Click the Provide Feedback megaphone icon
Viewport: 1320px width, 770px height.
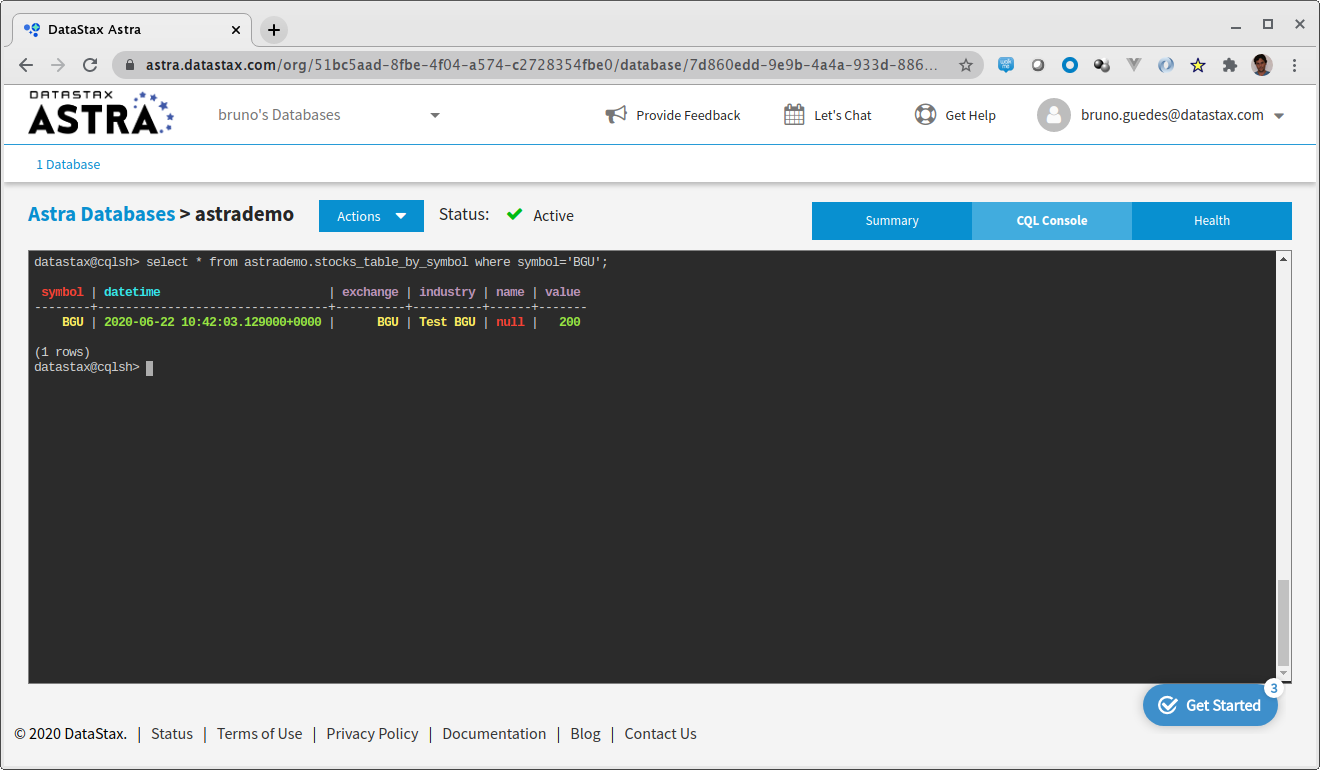[x=616, y=115]
